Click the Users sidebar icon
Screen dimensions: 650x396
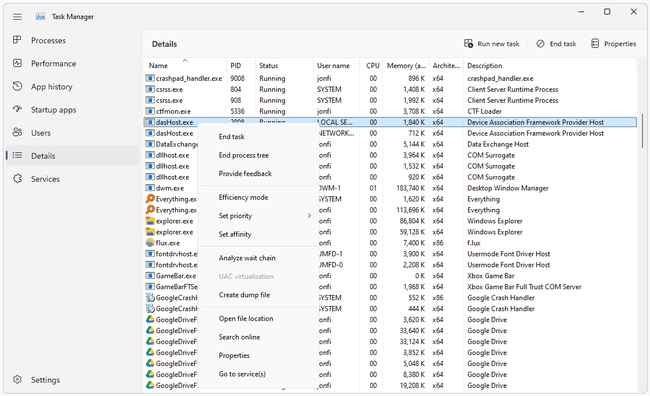point(17,132)
